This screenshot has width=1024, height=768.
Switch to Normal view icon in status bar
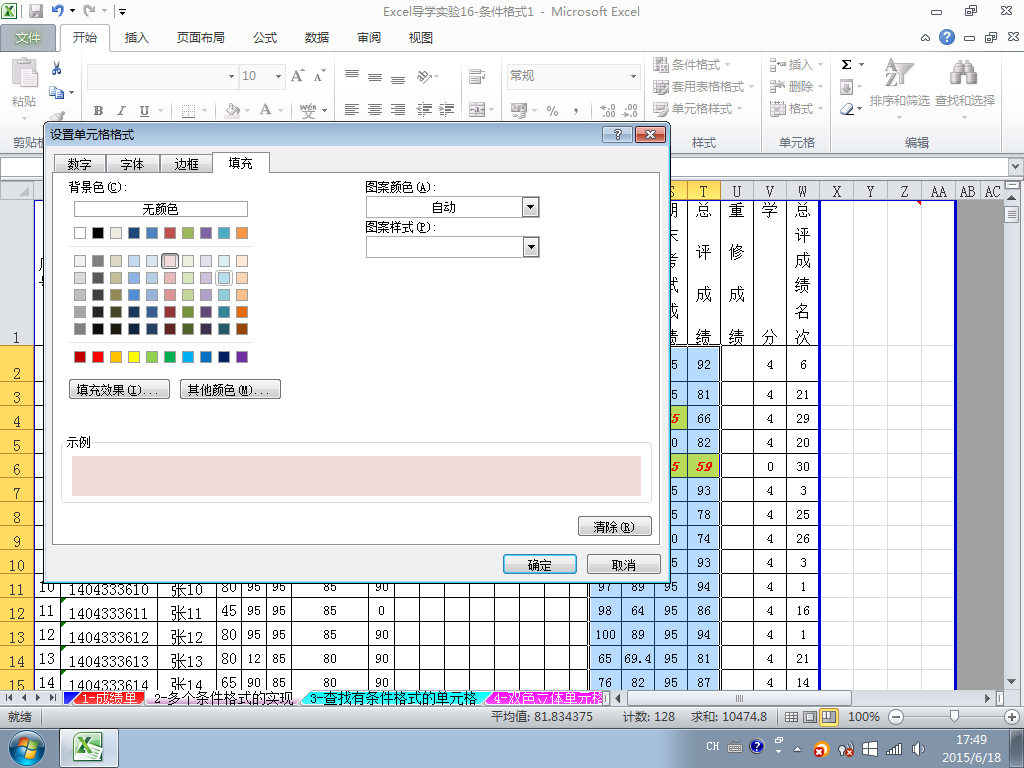(x=791, y=717)
